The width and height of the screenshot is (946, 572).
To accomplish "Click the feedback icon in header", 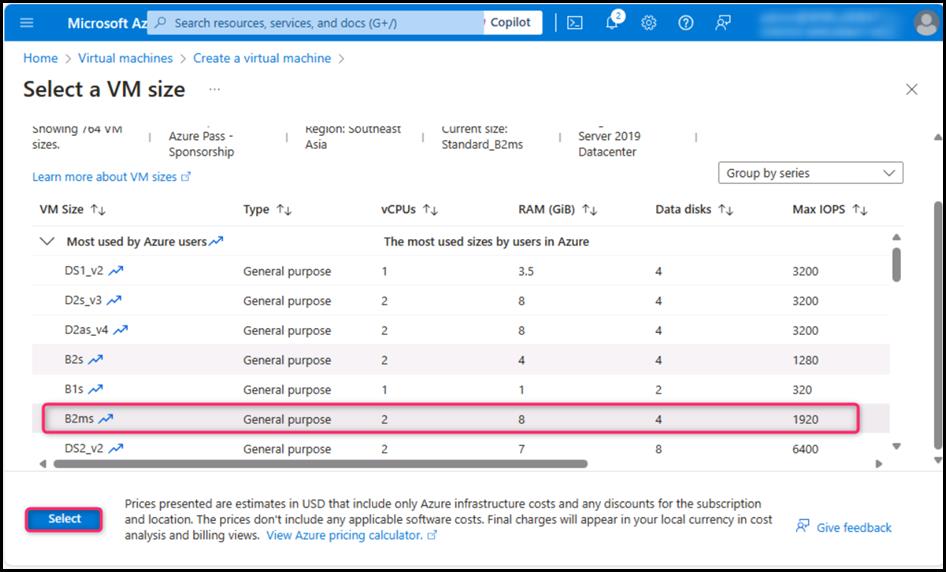I will click(x=723, y=23).
